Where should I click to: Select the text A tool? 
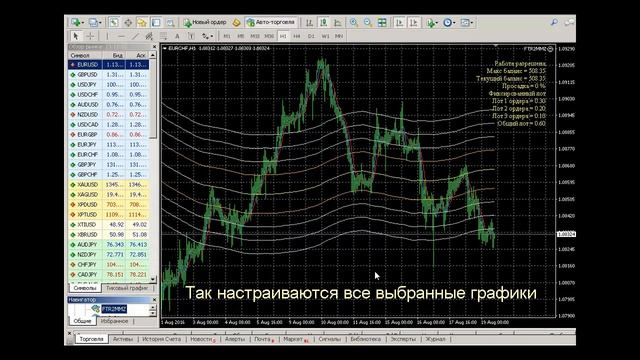[x=177, y=36]
